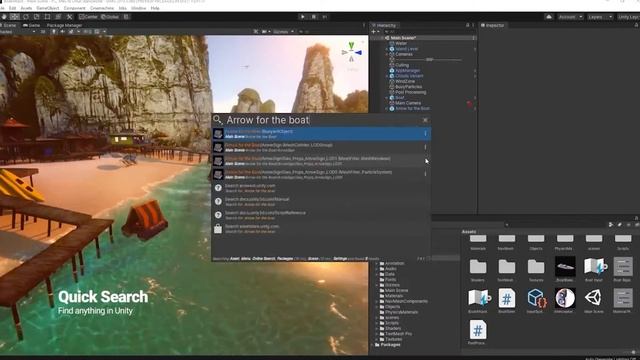Lock the Inspector panel
The height and width of the screenshot is (360, 640).
pyautogui.click(x=636, y=25)
